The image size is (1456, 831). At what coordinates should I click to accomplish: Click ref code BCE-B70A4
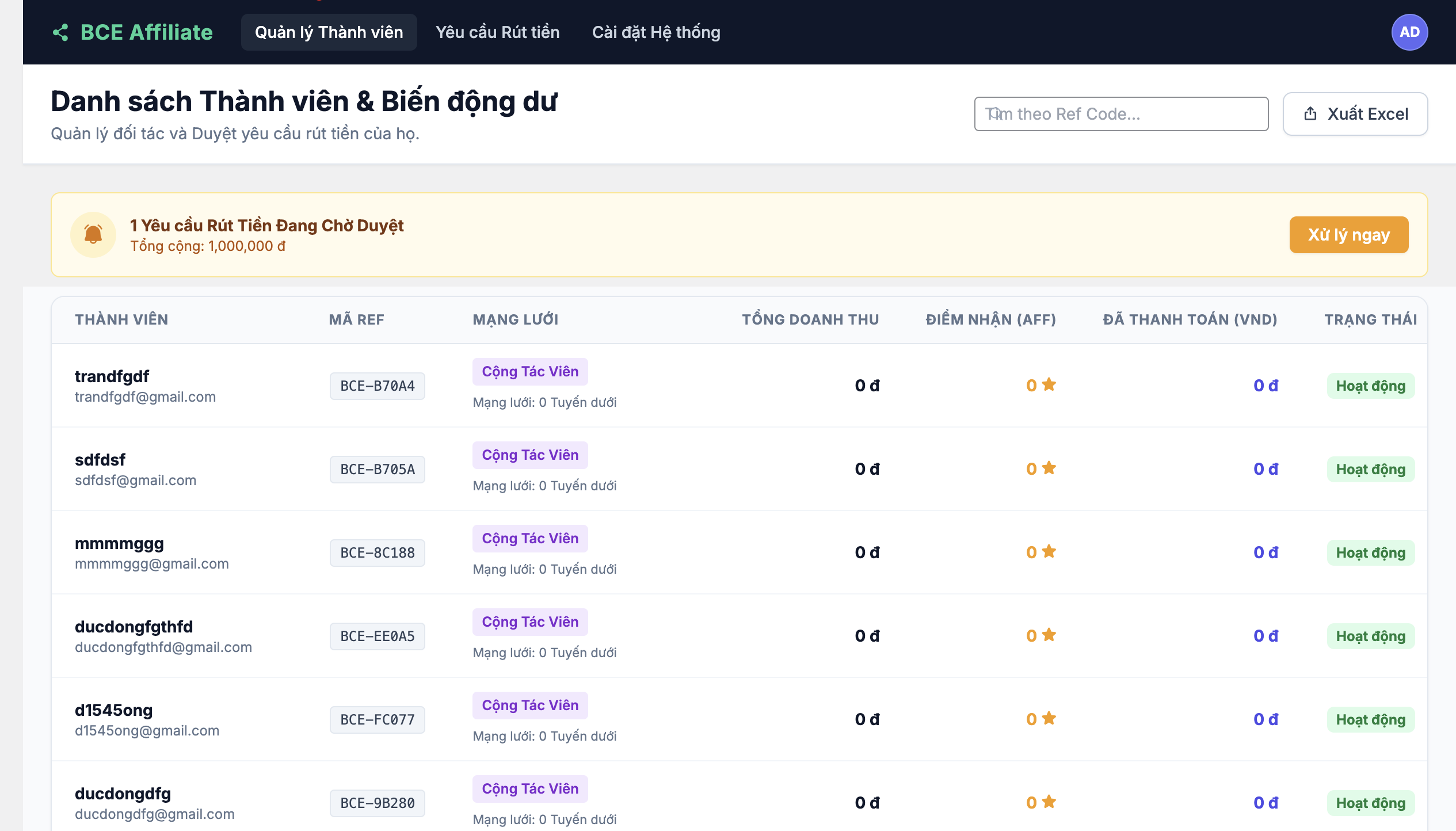378,386
